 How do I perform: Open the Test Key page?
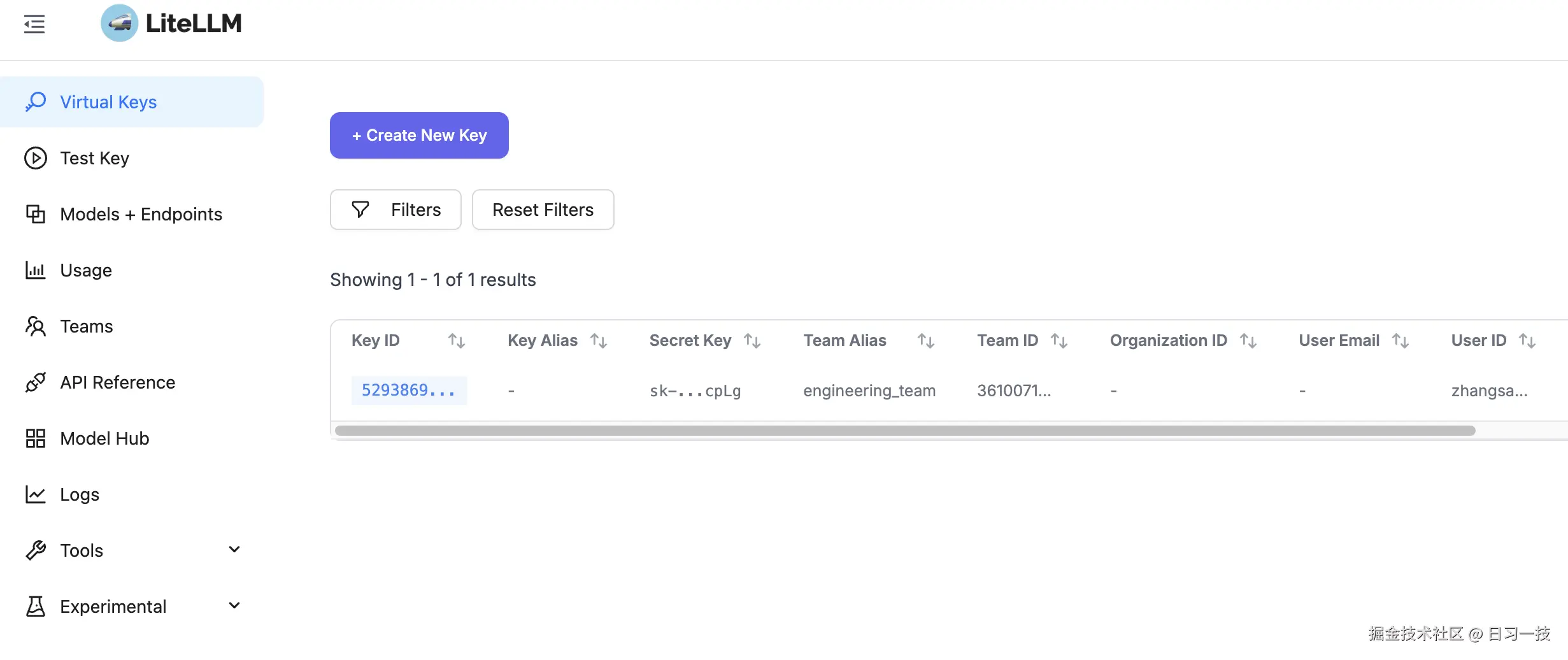tap(94, 158)
